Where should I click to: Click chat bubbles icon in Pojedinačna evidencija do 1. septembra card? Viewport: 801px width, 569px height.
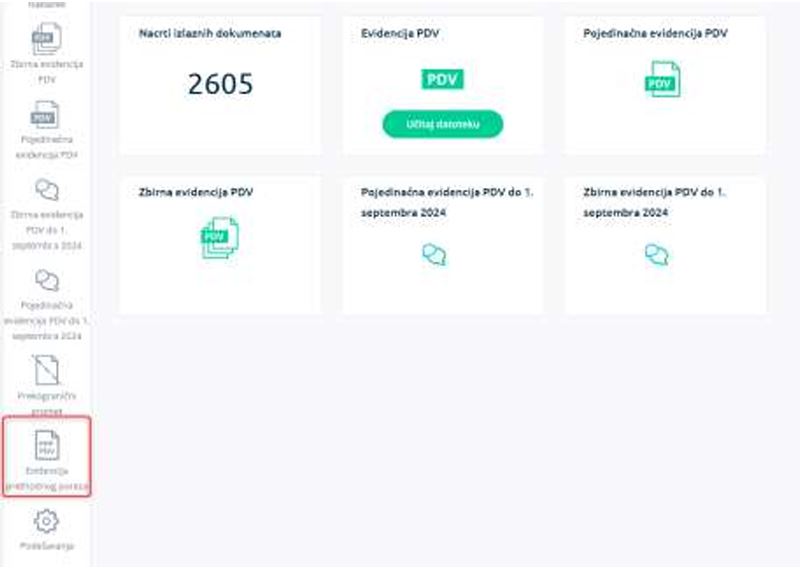click(x=434, y=254)
